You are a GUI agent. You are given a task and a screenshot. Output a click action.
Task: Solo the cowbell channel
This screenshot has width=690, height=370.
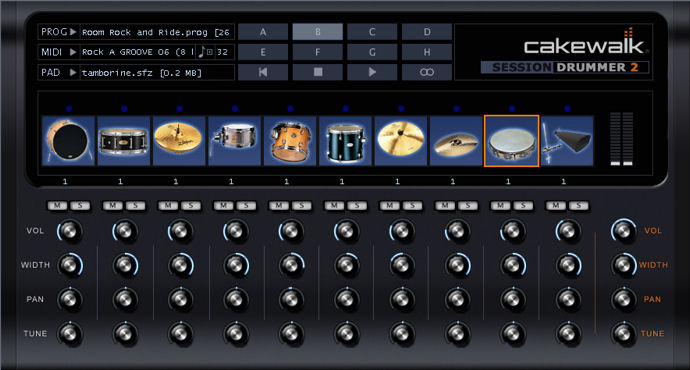(579, 205)
